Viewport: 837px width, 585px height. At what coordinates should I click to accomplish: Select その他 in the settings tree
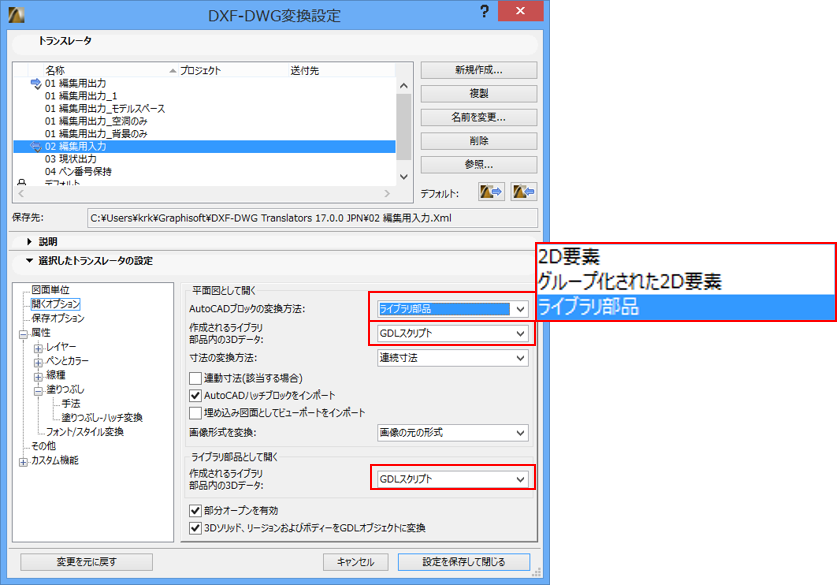43,446
